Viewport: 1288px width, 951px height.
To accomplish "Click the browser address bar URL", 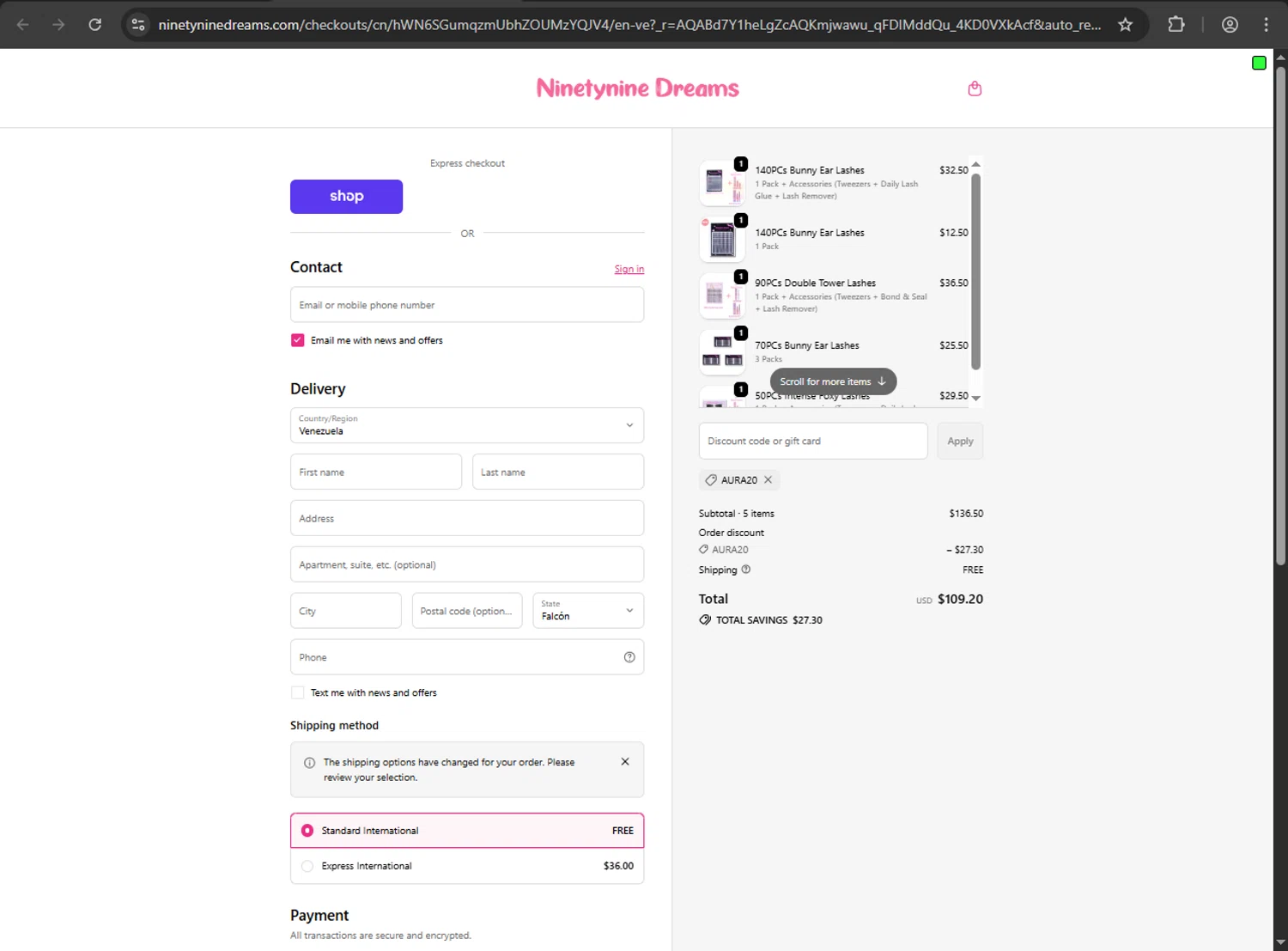I will click(x=629, y=25).
